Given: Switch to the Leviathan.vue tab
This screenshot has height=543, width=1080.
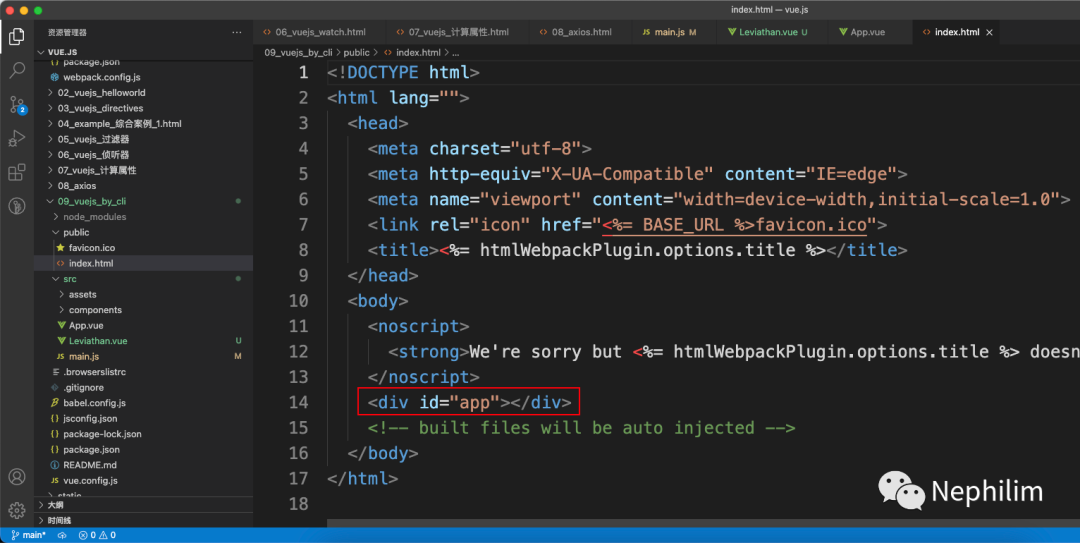Looking at the screenshot, I should point(767,32).
